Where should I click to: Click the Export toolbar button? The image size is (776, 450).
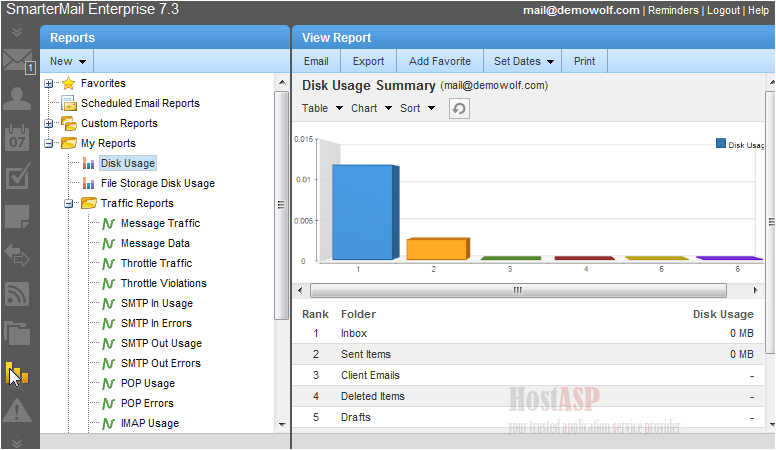coord(368,61)
